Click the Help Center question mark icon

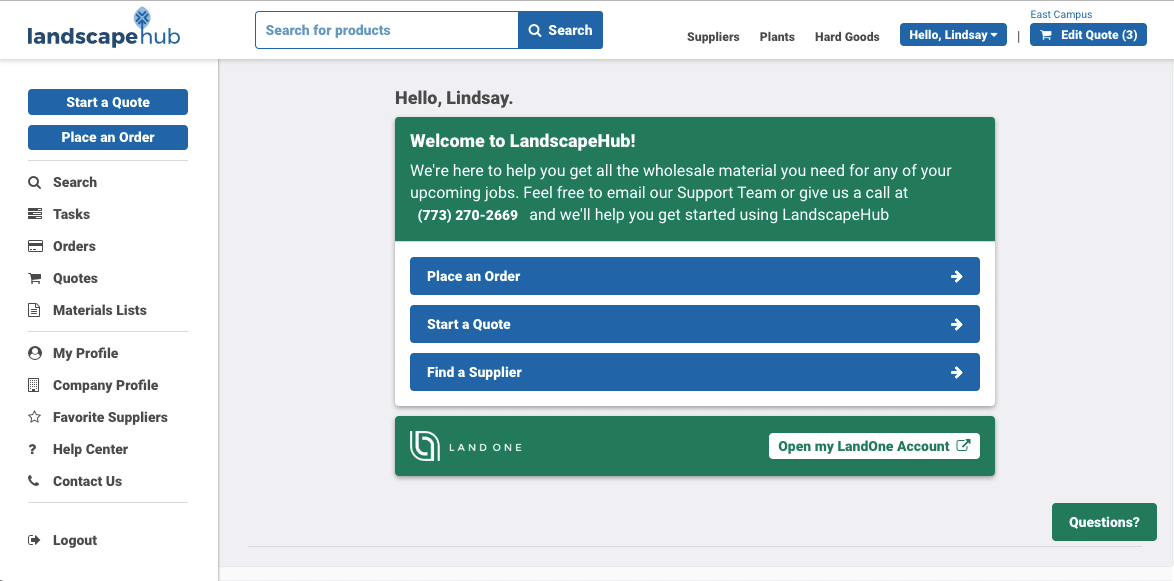[x=32, y=449]
